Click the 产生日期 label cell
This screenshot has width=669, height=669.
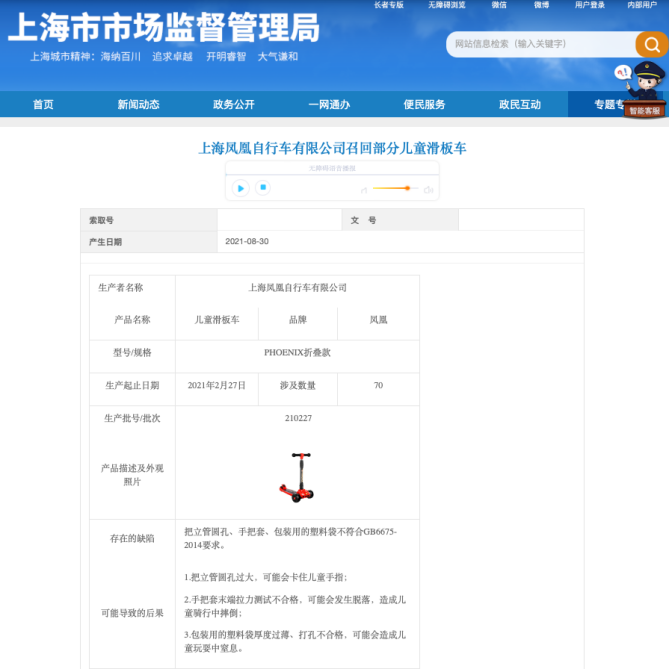149,242
